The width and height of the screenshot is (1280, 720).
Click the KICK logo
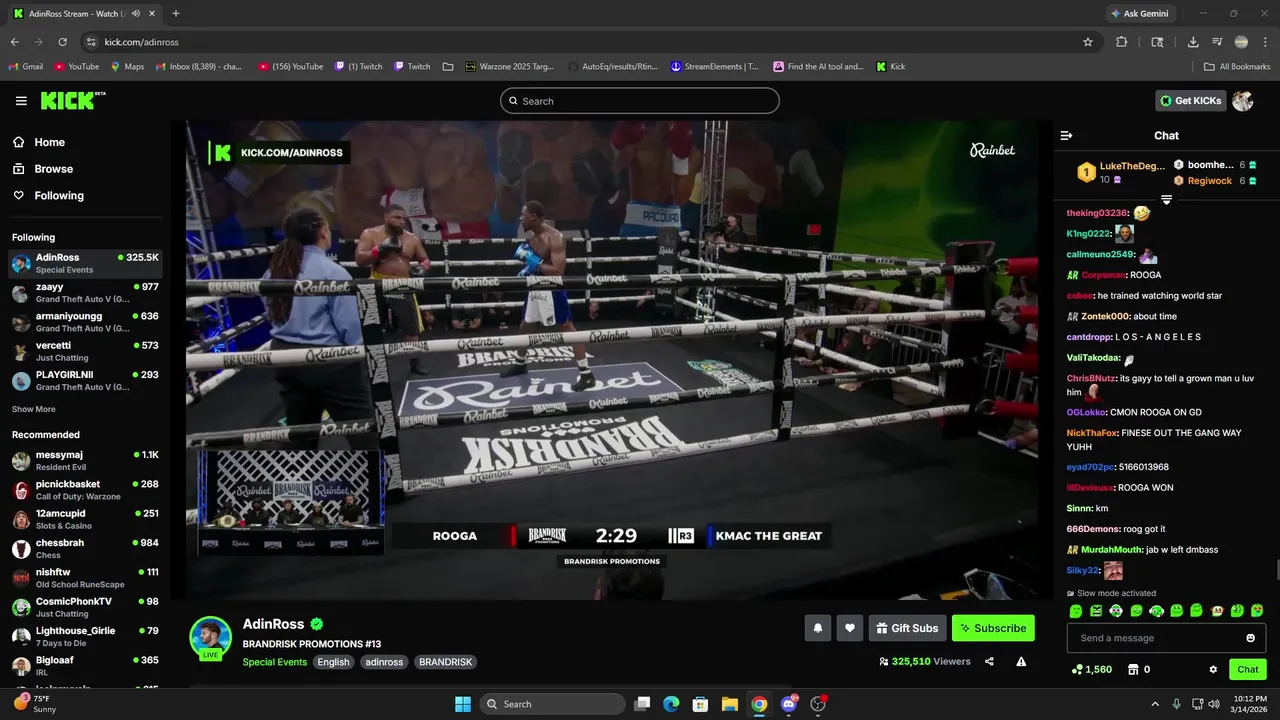[x=72, y=100]
